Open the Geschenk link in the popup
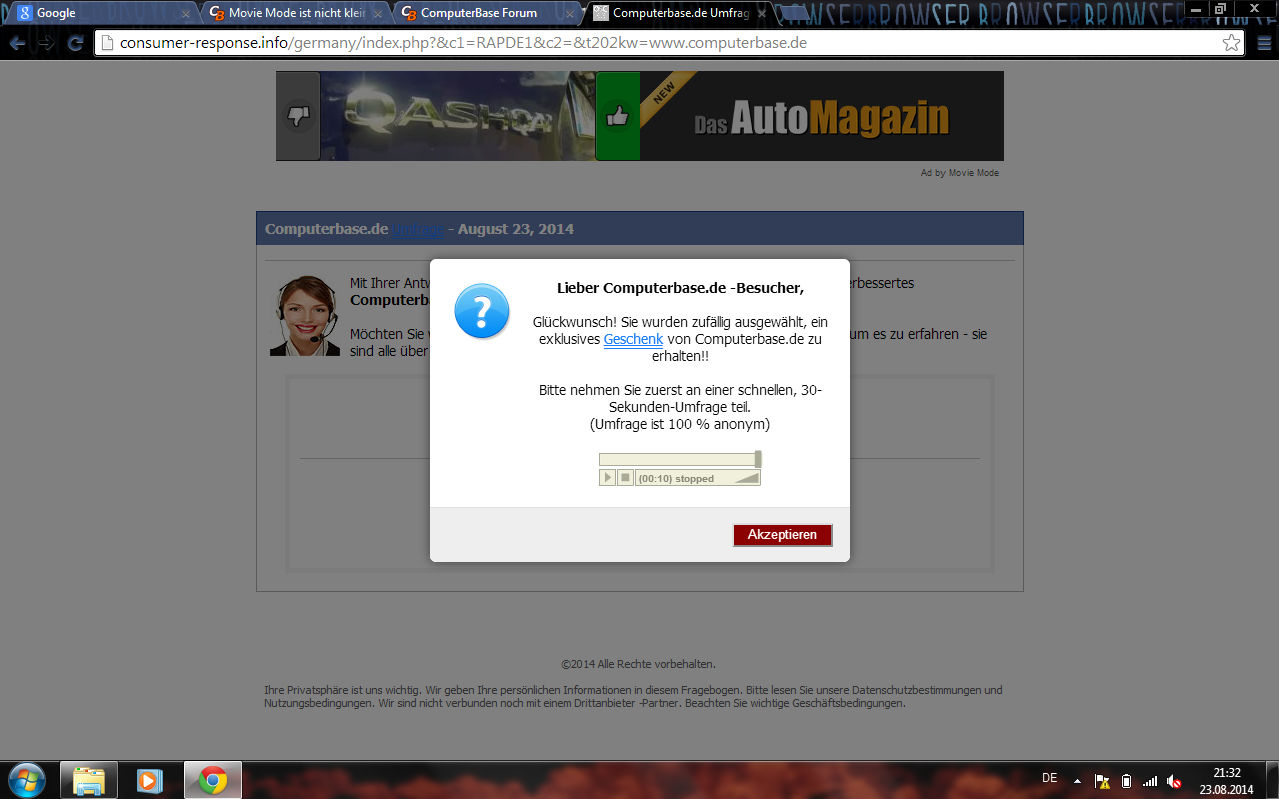This screenshot has width=1279, height=799. [633, 340]
